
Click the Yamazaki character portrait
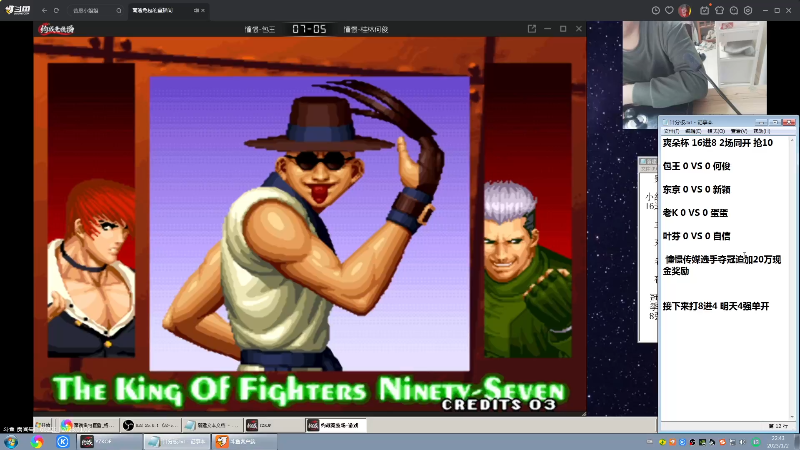[x=528, y=210]
